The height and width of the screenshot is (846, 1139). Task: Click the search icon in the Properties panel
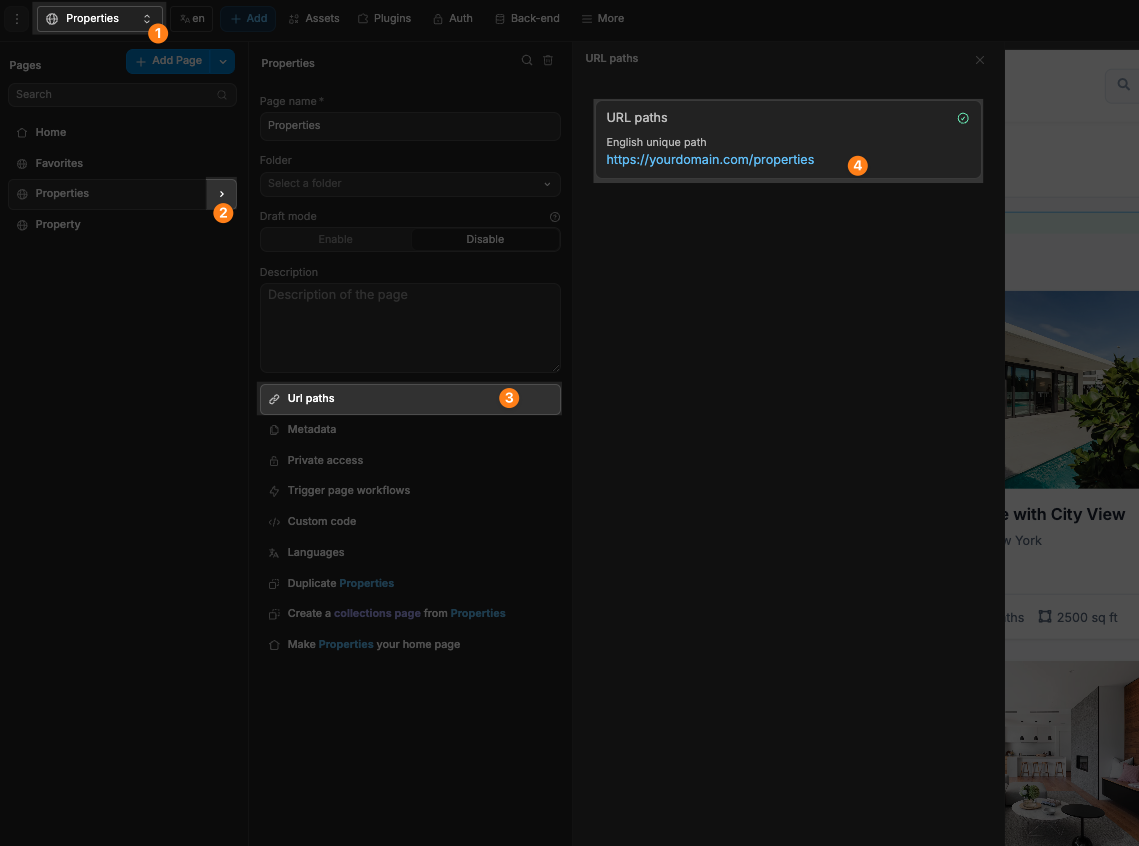(x=526, y=60)
